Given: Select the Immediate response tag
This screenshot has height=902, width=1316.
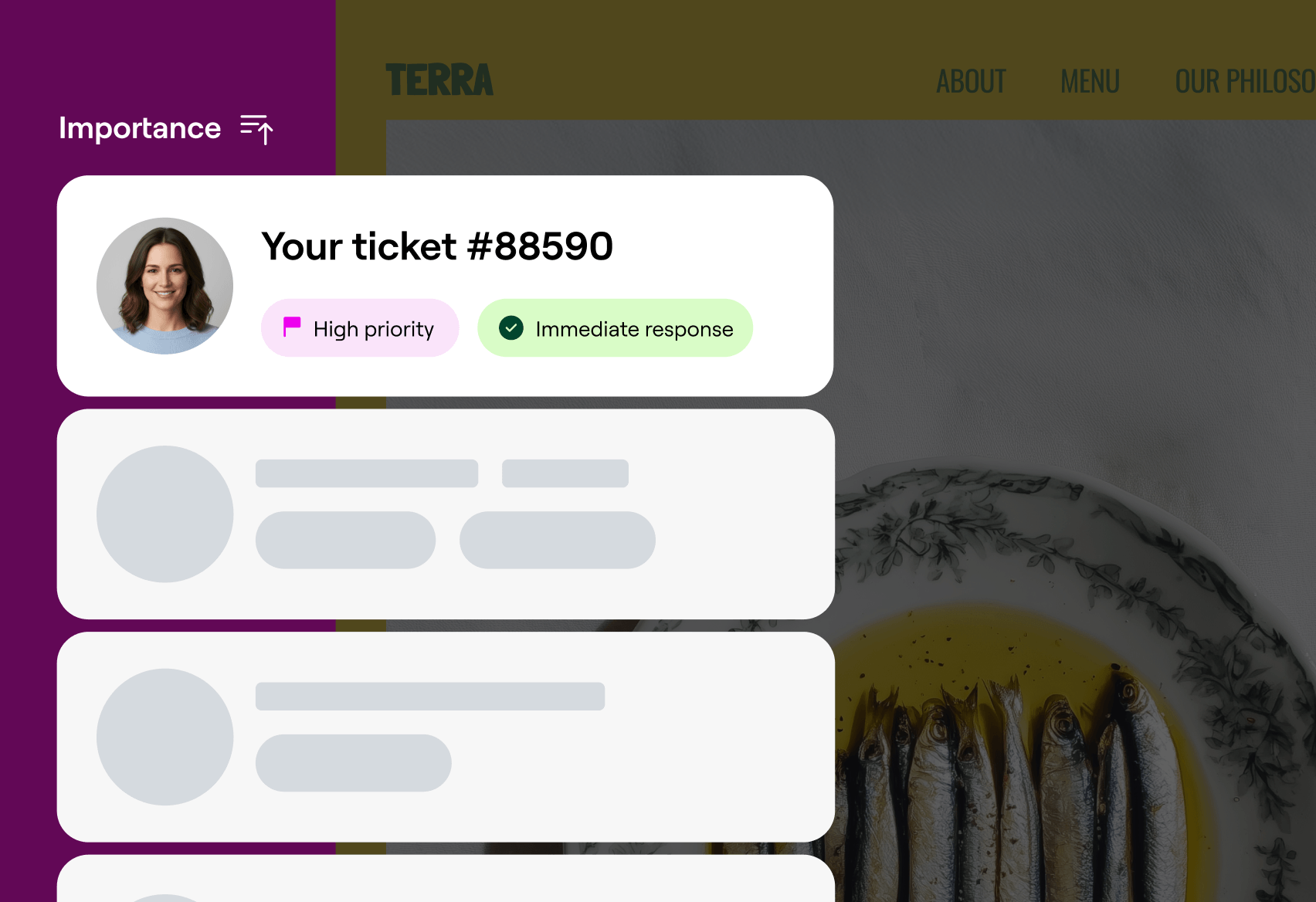Looking at the screenshot, I should [x=615, y=328].
